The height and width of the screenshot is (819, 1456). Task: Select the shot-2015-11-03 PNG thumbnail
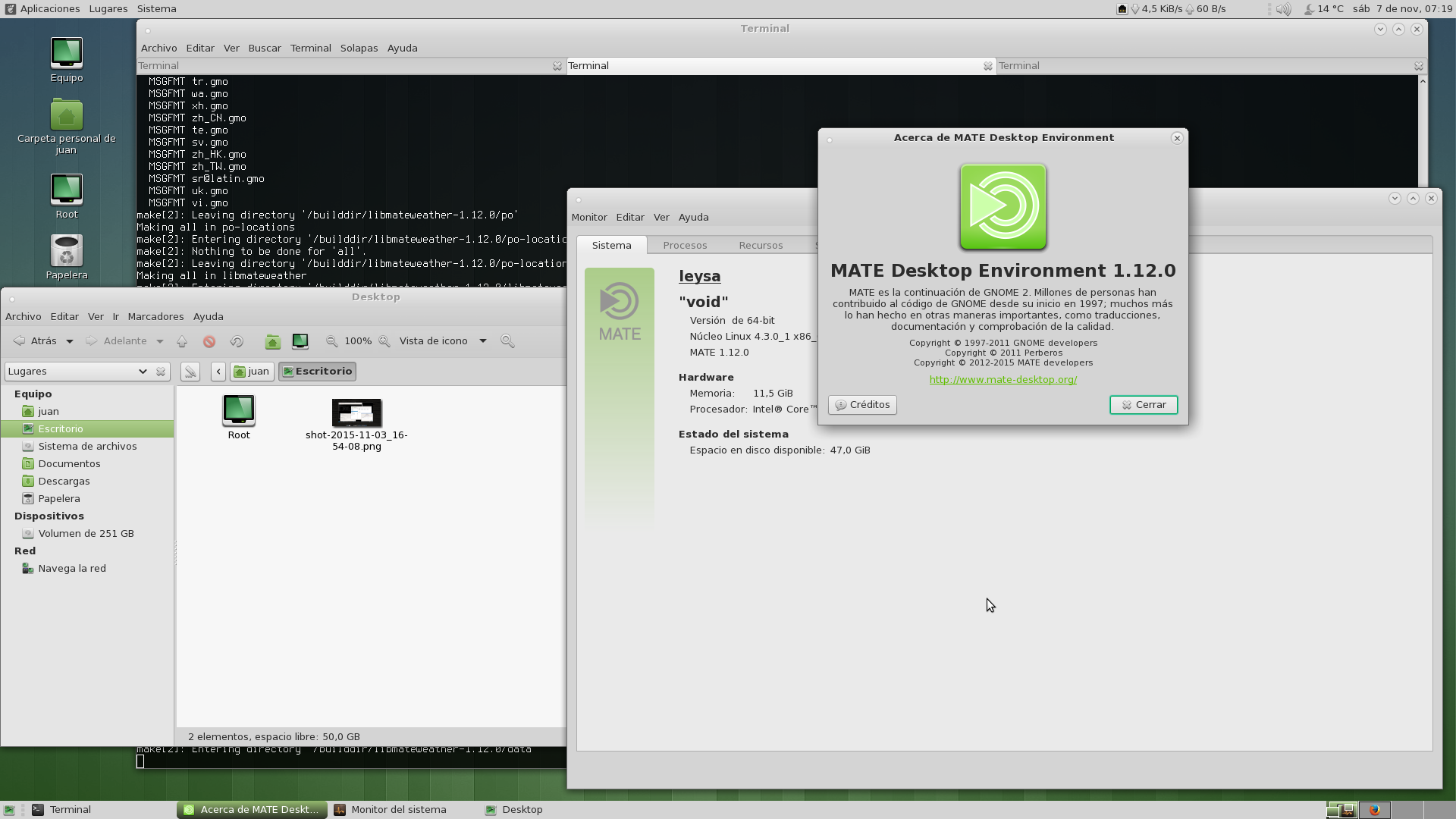click(x=356, y=413)
